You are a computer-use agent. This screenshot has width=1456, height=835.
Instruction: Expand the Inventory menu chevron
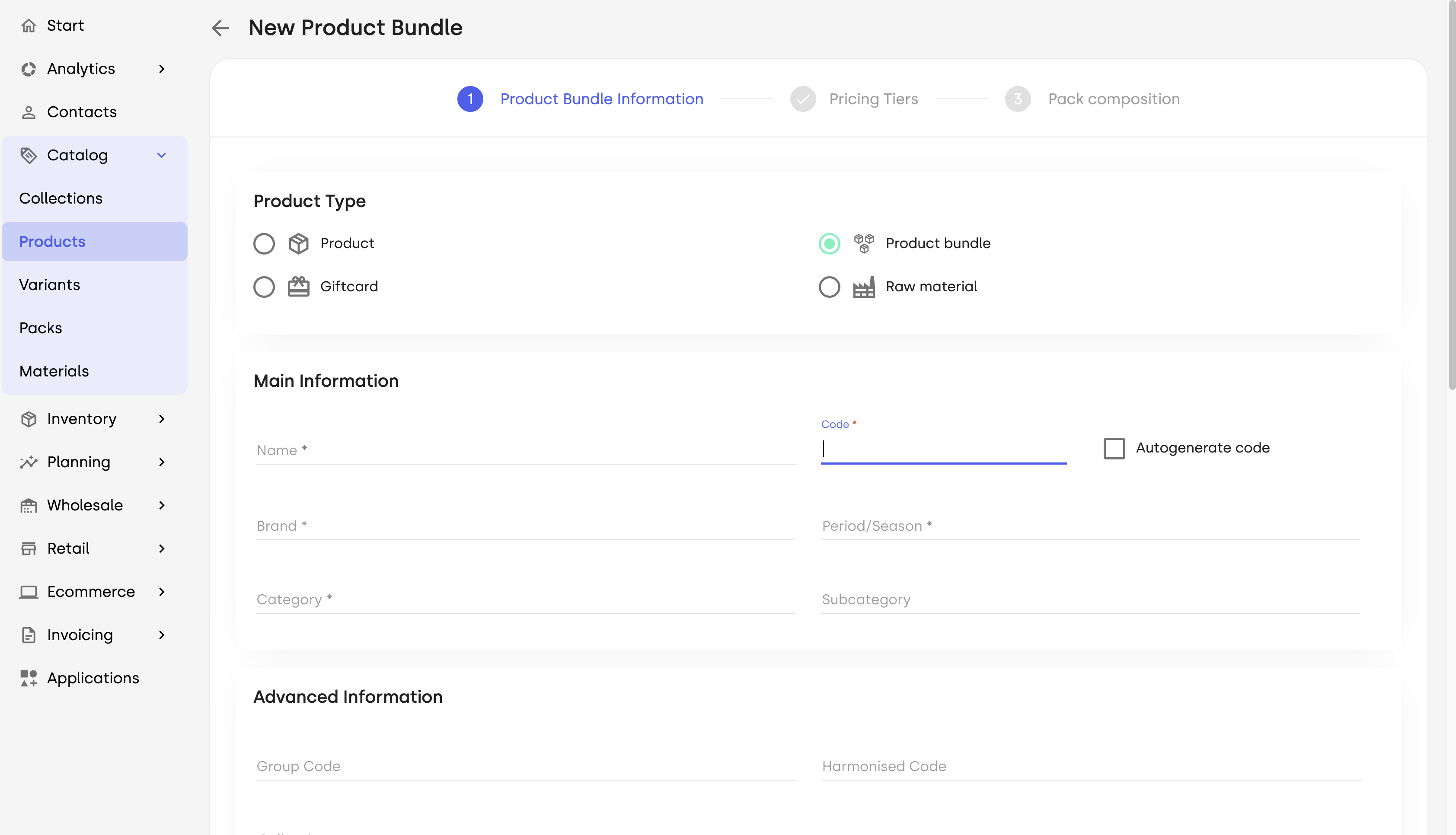pos(162,419)
